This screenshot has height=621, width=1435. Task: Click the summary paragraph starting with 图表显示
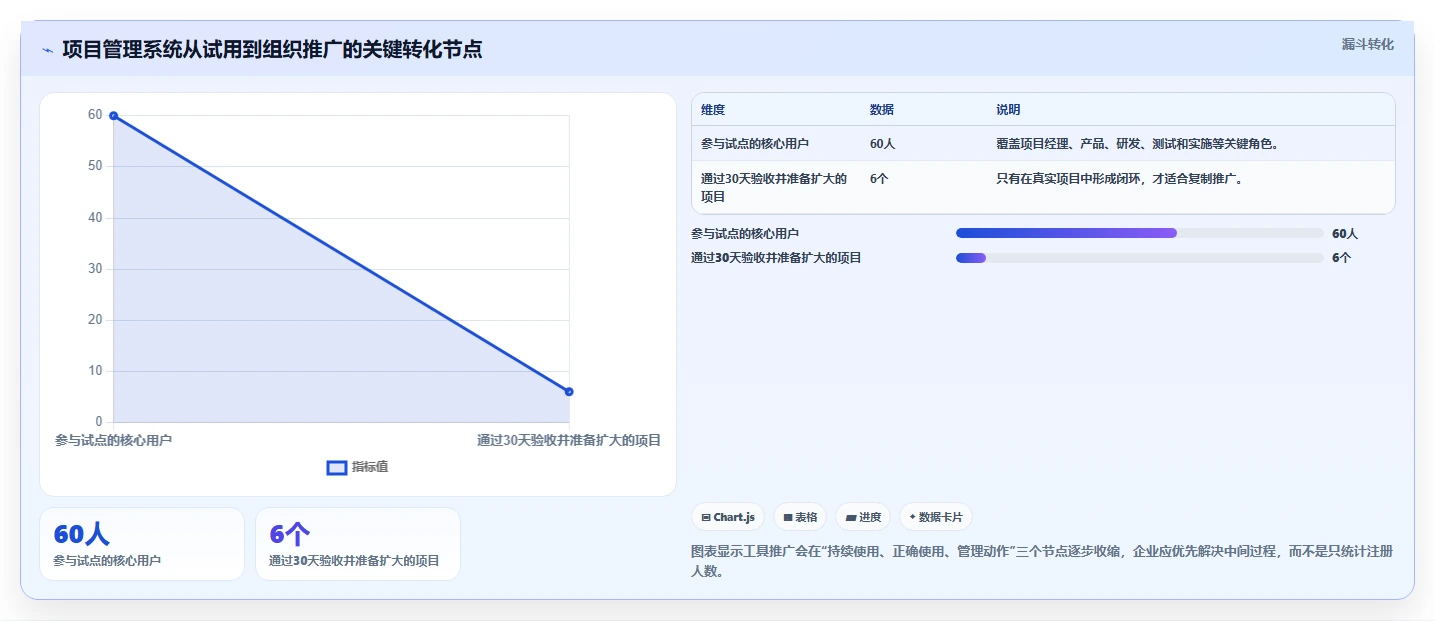point(1042,562)
